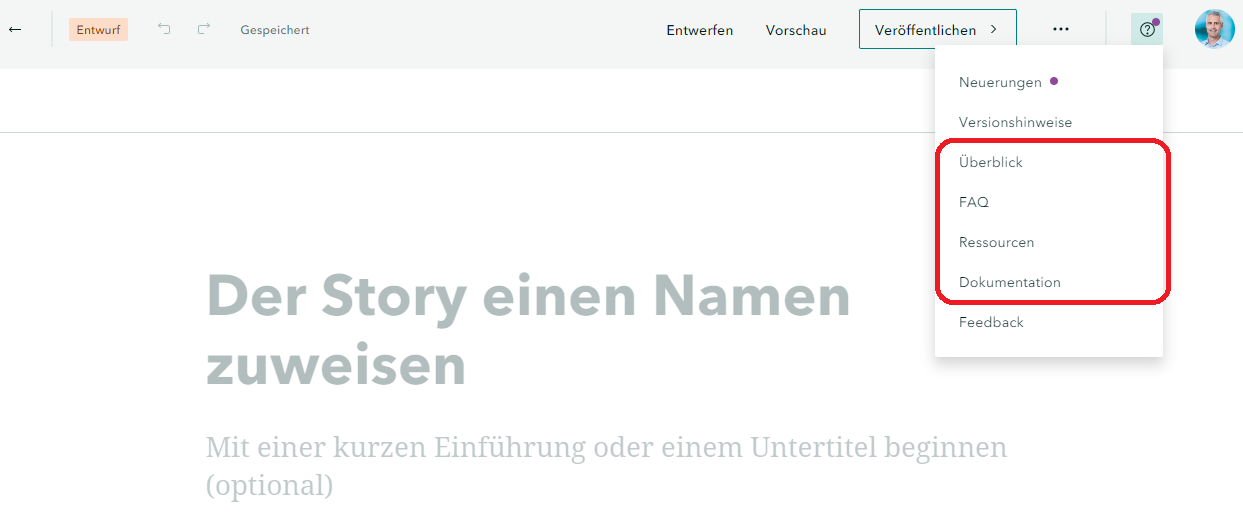Viewport: 1243px width, 522px height.
Task: Open Dokumentation from the help menu
Action: (1009, 282)
